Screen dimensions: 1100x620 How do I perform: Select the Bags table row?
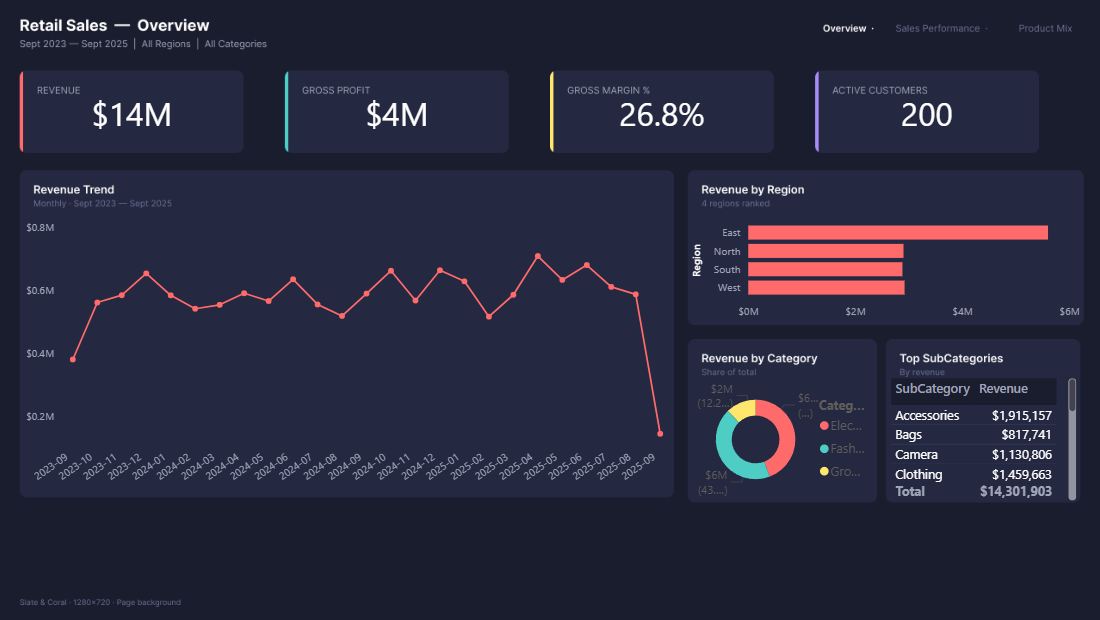coord(974,435)
